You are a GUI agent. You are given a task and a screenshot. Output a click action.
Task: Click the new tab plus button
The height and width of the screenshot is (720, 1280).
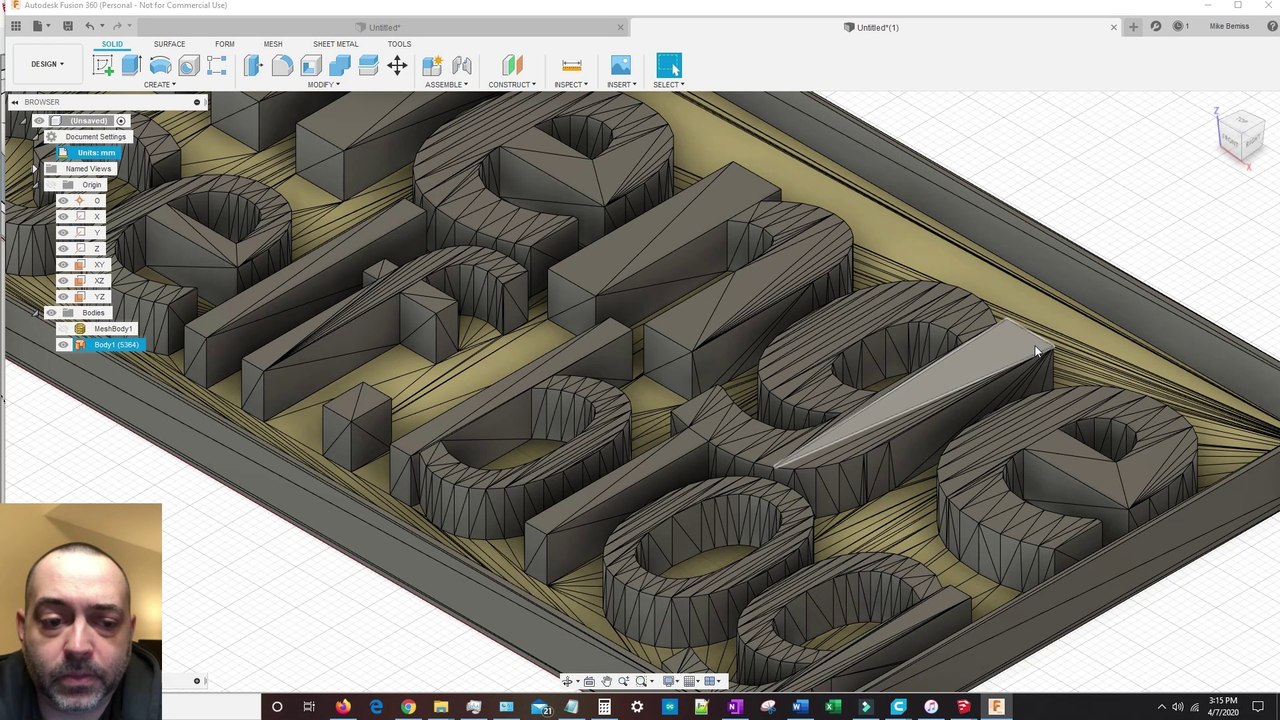[1133, 27]
